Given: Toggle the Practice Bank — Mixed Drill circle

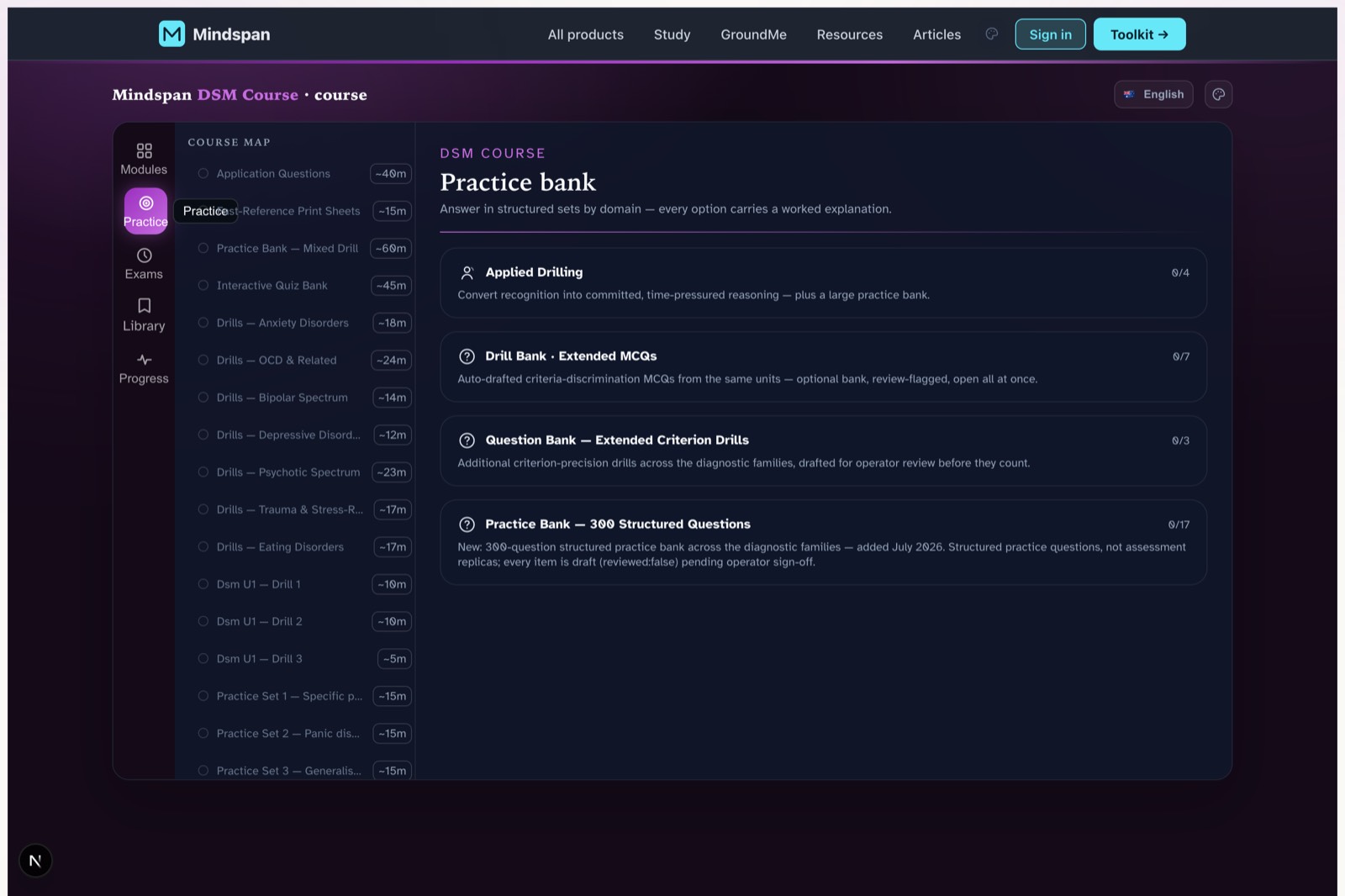Looking at the screenshot, I should point(203,248).
